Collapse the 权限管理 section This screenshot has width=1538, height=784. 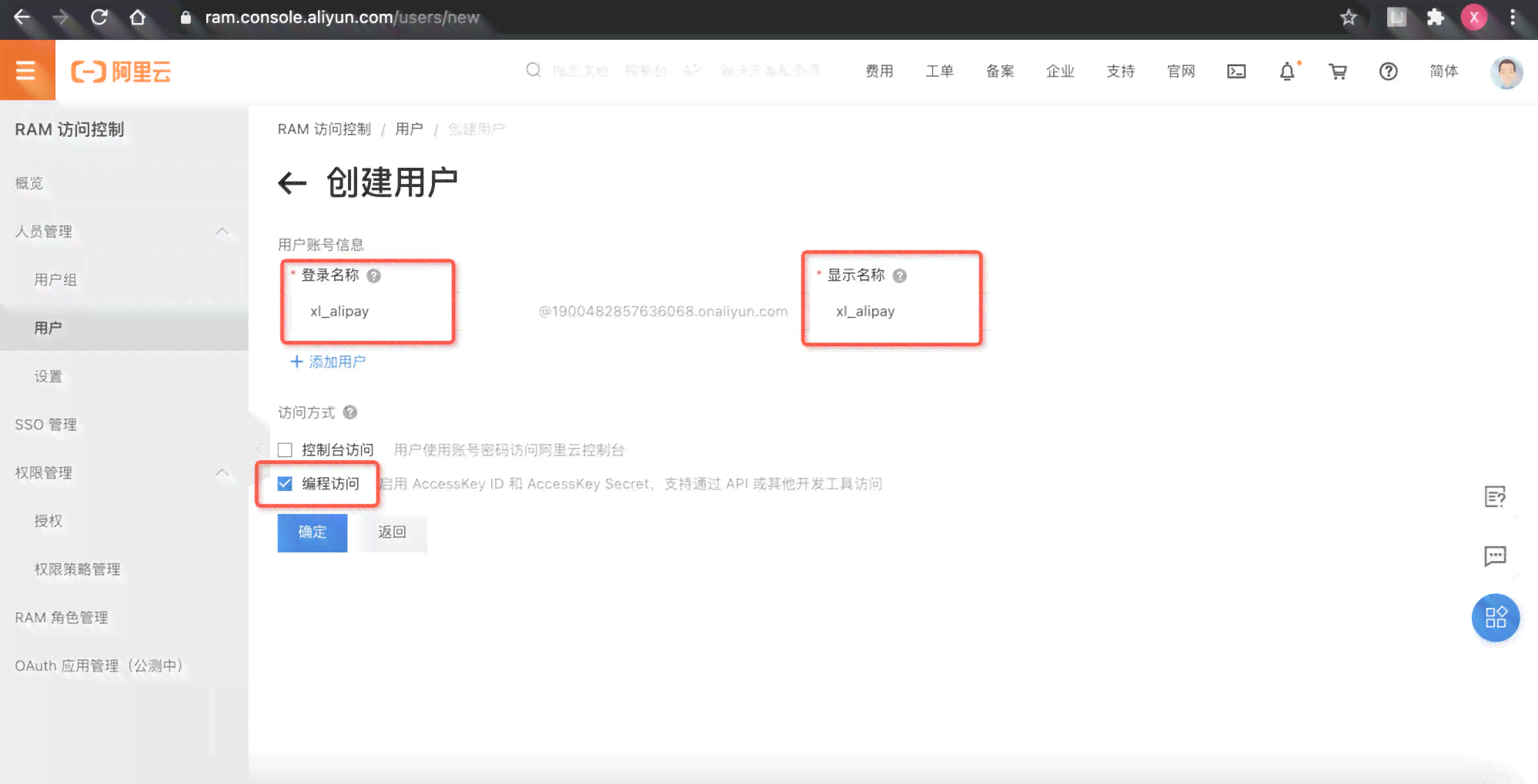coord(222,472)
